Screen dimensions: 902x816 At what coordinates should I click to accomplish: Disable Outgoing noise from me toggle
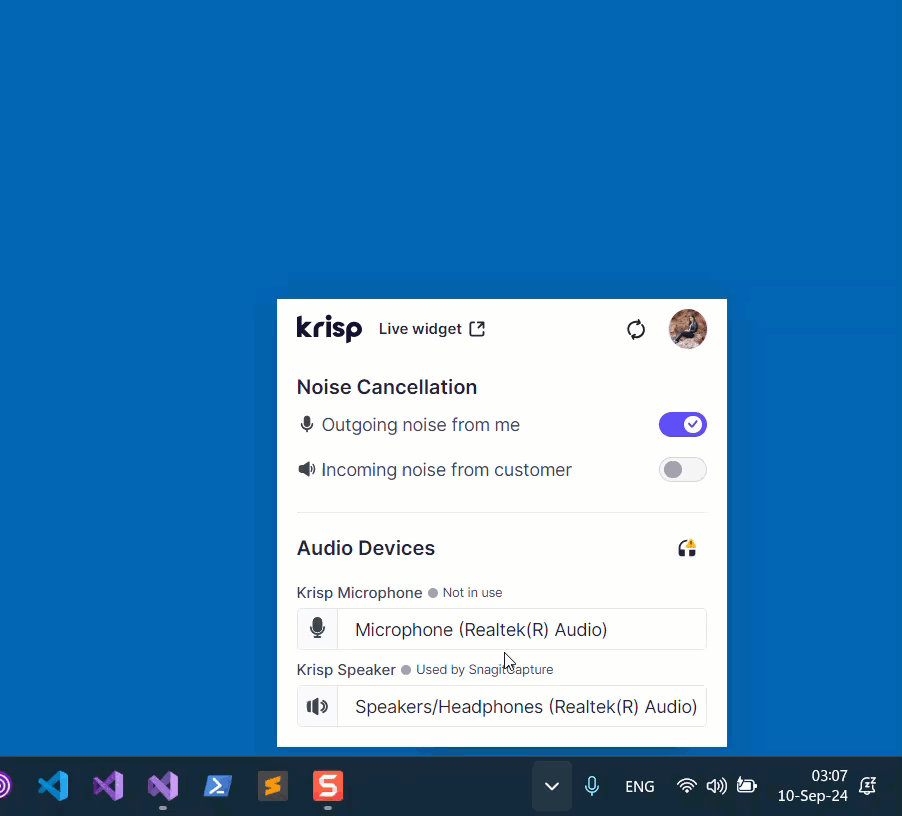click(682, 425)
